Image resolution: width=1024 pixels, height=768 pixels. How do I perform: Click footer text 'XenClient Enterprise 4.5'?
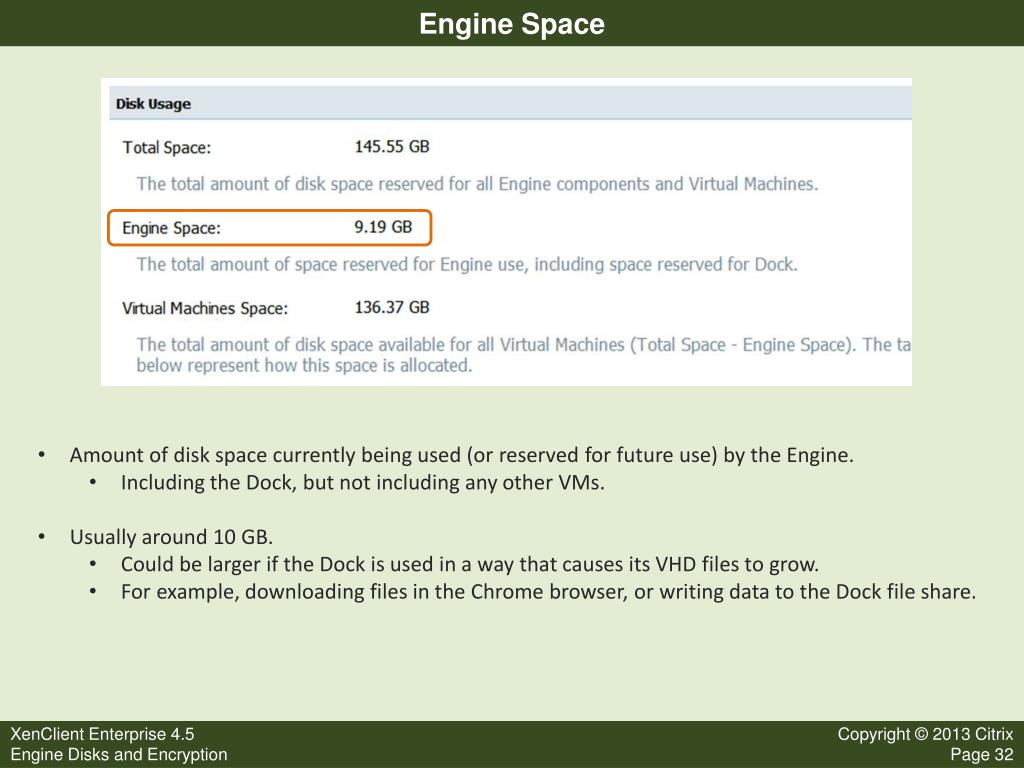coord(103,734)
